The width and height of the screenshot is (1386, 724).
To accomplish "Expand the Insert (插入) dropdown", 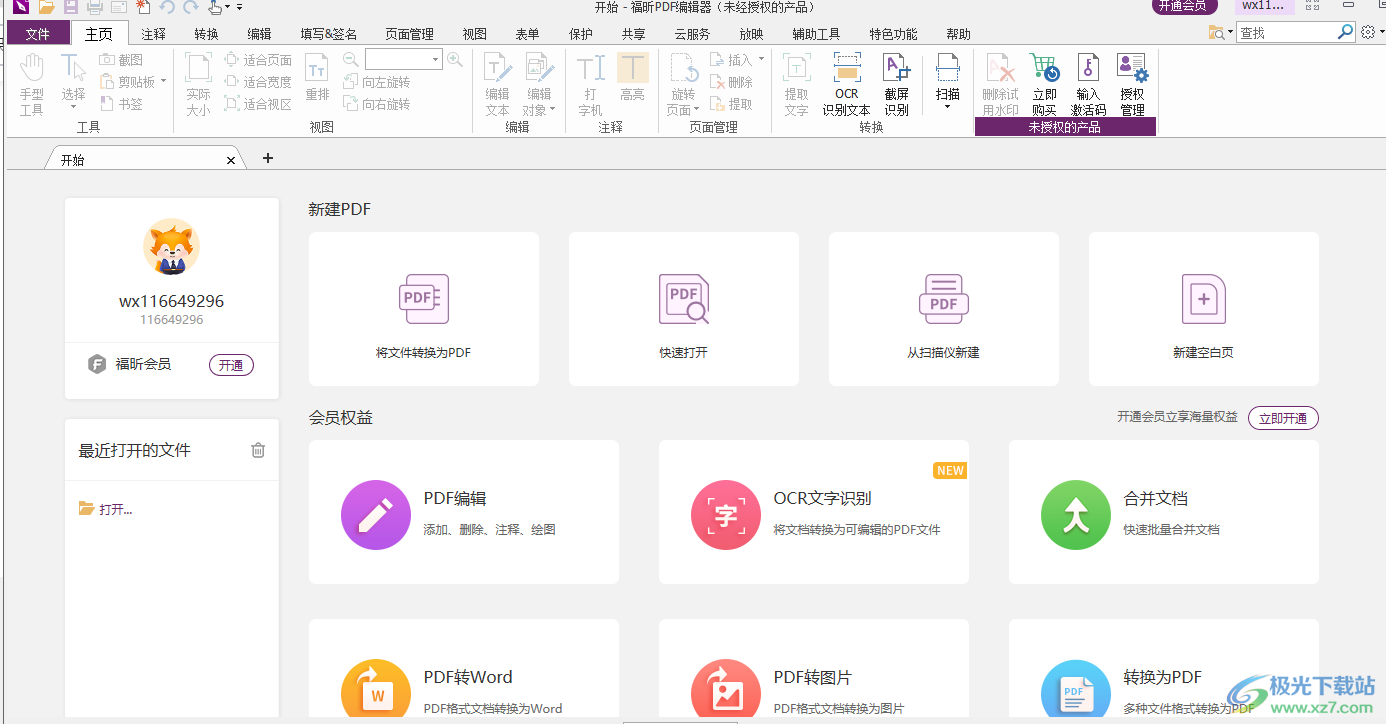I will point(761,60).
